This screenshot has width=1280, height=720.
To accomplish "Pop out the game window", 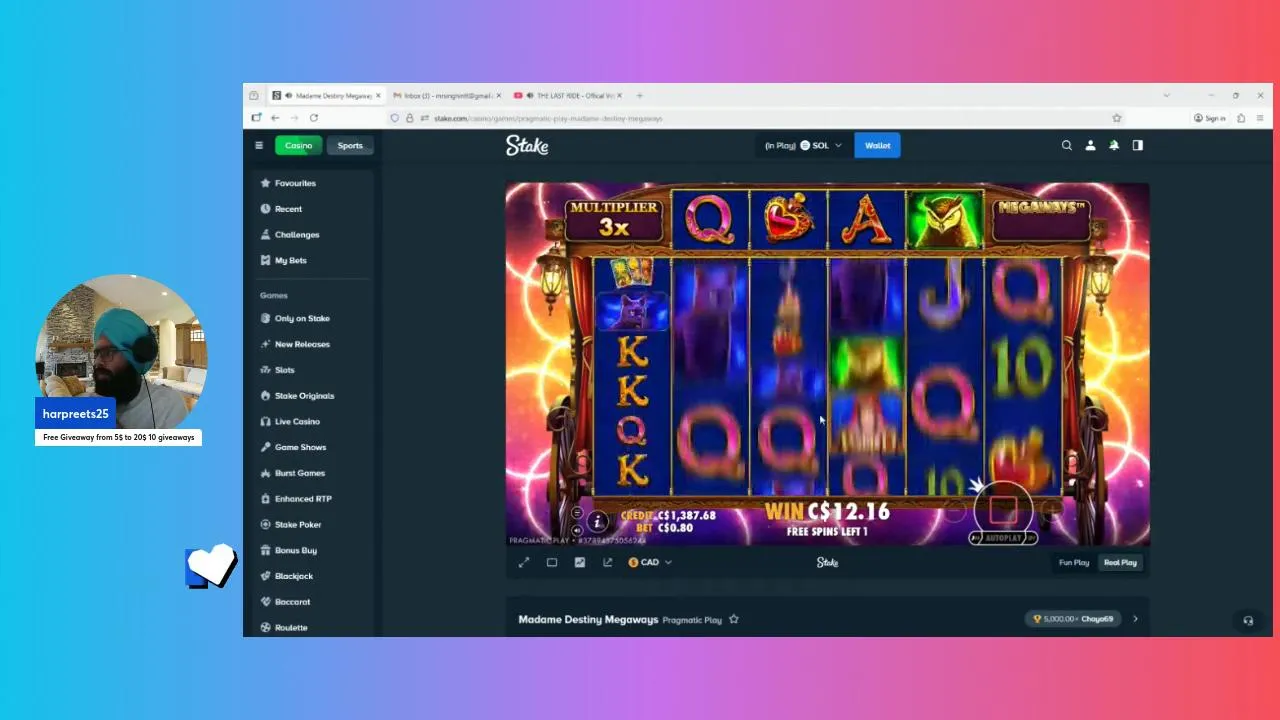I will (608, 562).
